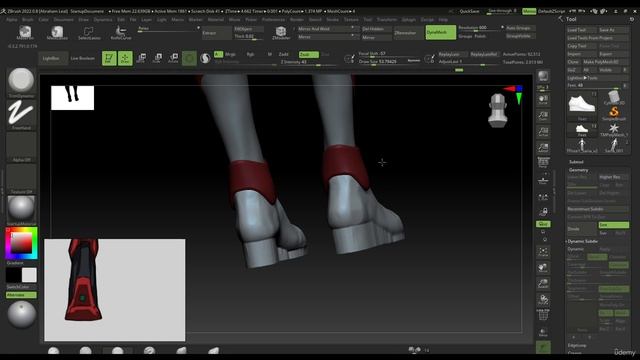Click the BPR render icon

pyautogui.click(x=543, y=76)
